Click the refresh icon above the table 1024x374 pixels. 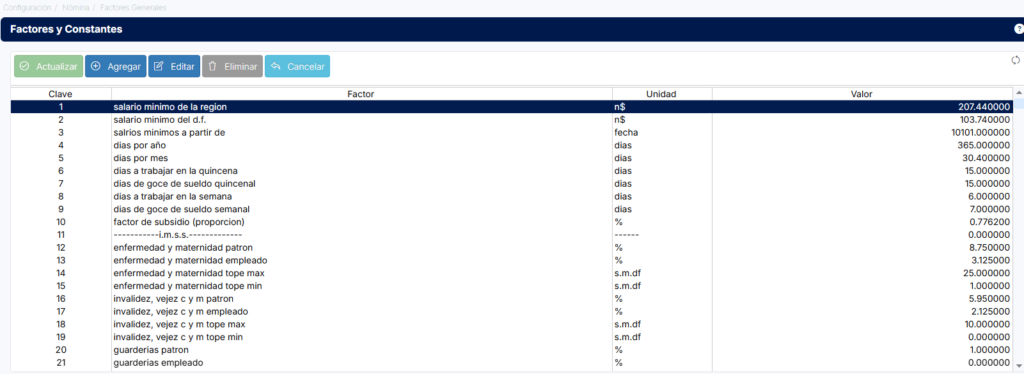click(x=1016, y=60)
